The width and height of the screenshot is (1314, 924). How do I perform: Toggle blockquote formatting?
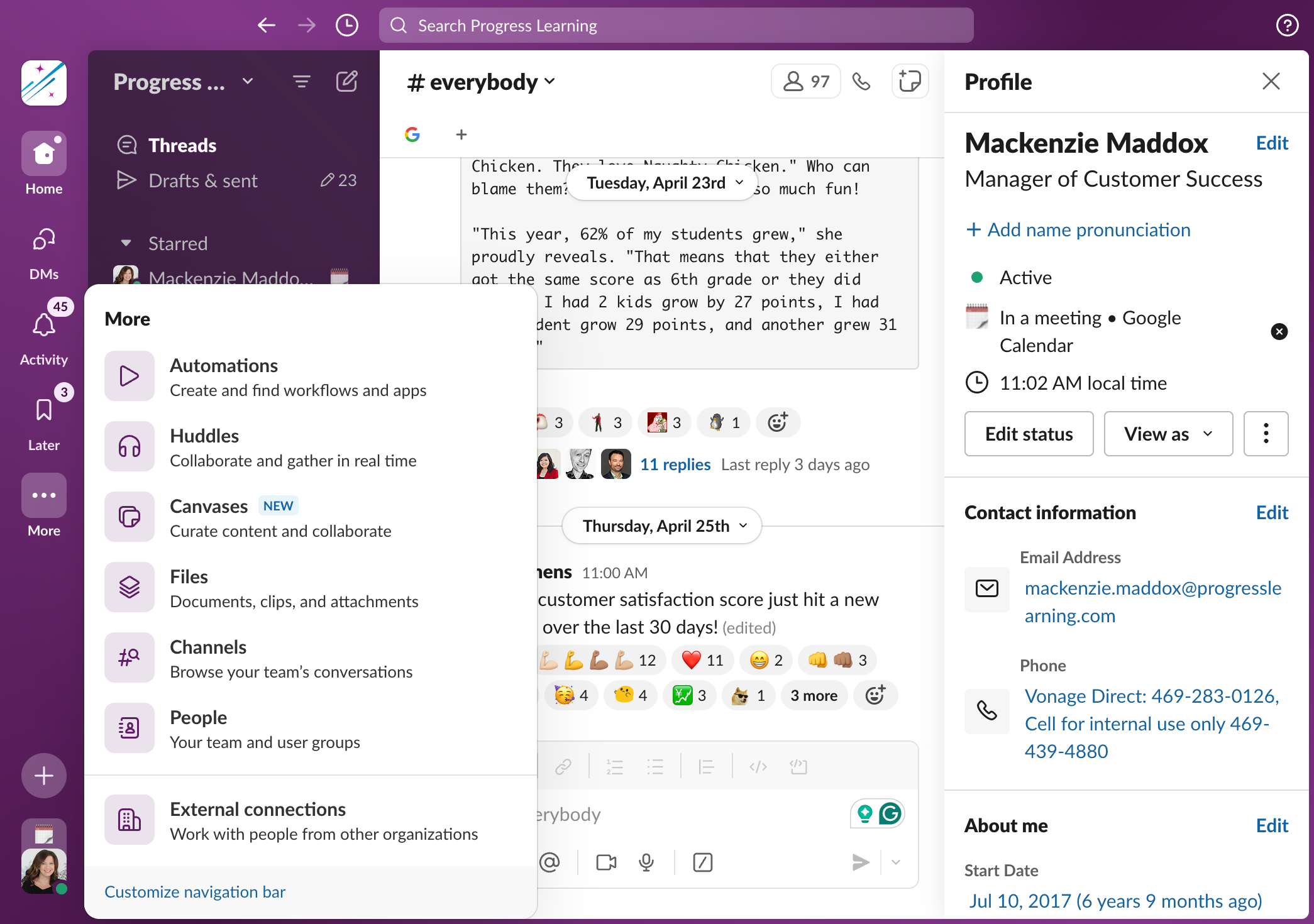coord(706,767)
